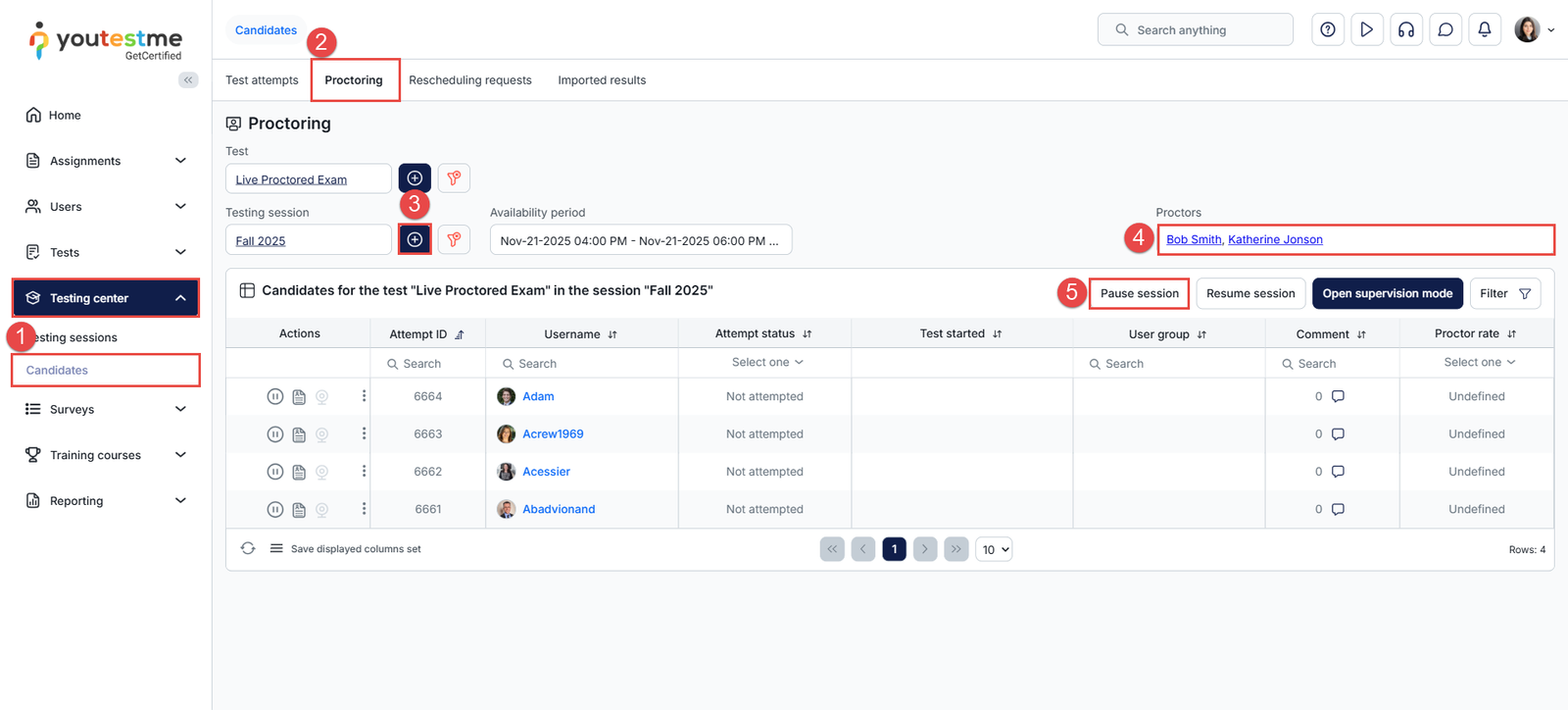Image resolution: width=1568 pixels, height=710 pixels.
Task: Switch to Rescheduling requests tab
Action: coord(469,80)
